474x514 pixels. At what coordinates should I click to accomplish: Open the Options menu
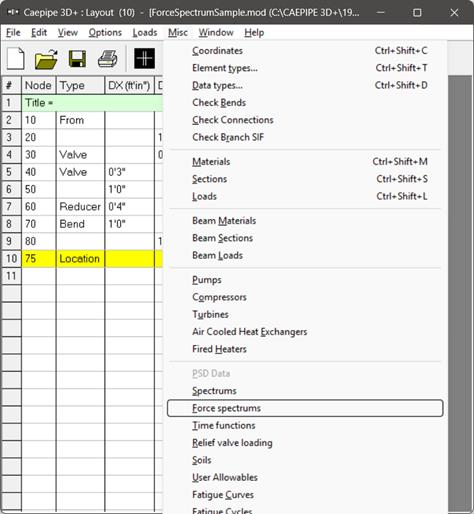[105, 33]
